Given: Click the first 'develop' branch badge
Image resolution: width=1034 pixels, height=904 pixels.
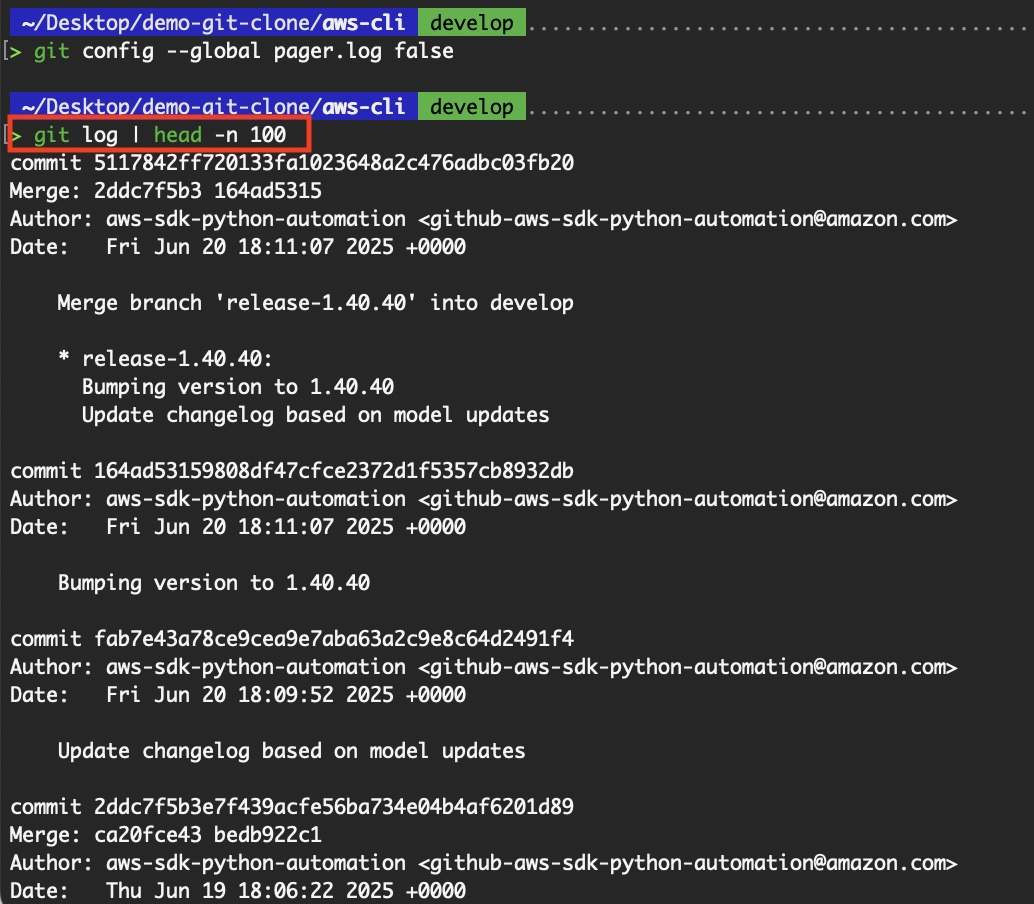Looking at the screenshot, I should [471, 22].
